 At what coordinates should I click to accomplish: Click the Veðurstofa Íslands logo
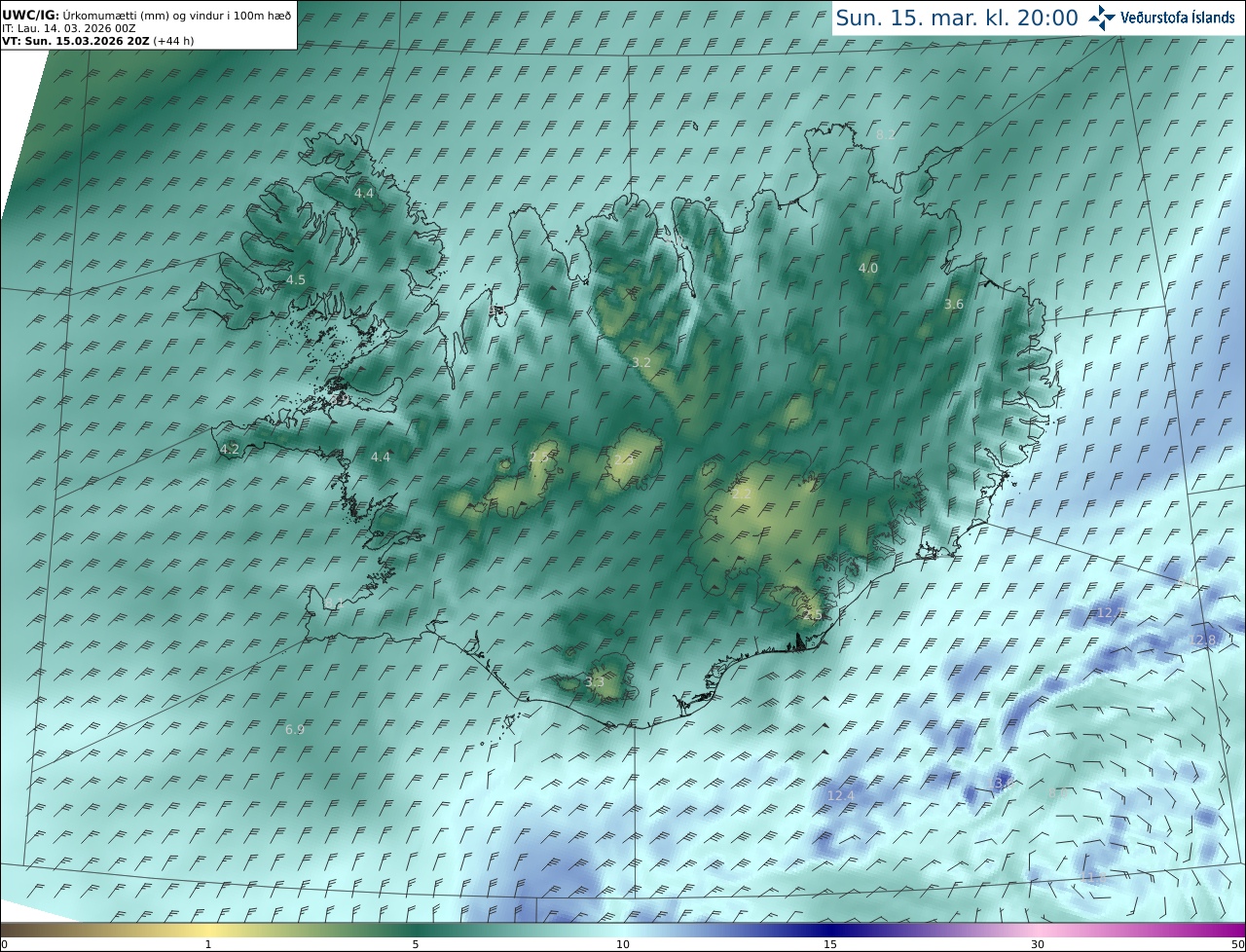tap(1161, 18)
